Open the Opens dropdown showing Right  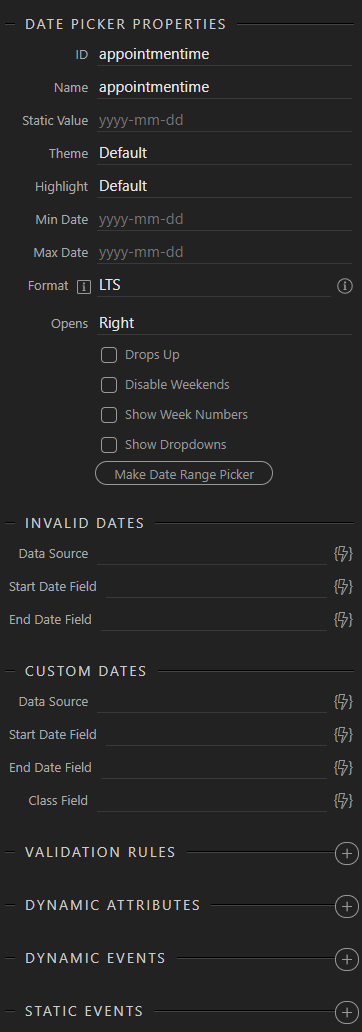click(224, 323)
